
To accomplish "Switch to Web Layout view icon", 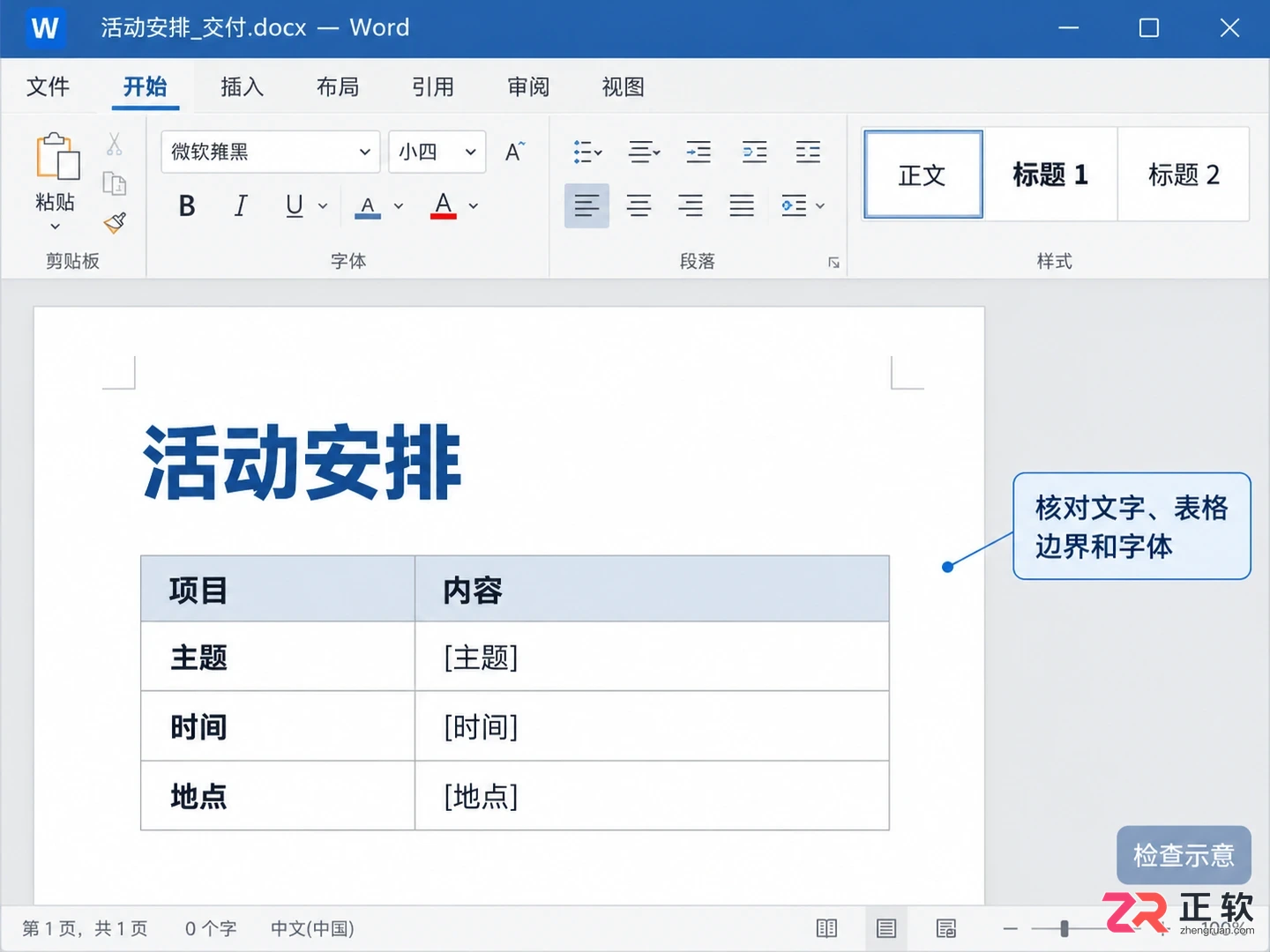I will (x=946, y=928).
